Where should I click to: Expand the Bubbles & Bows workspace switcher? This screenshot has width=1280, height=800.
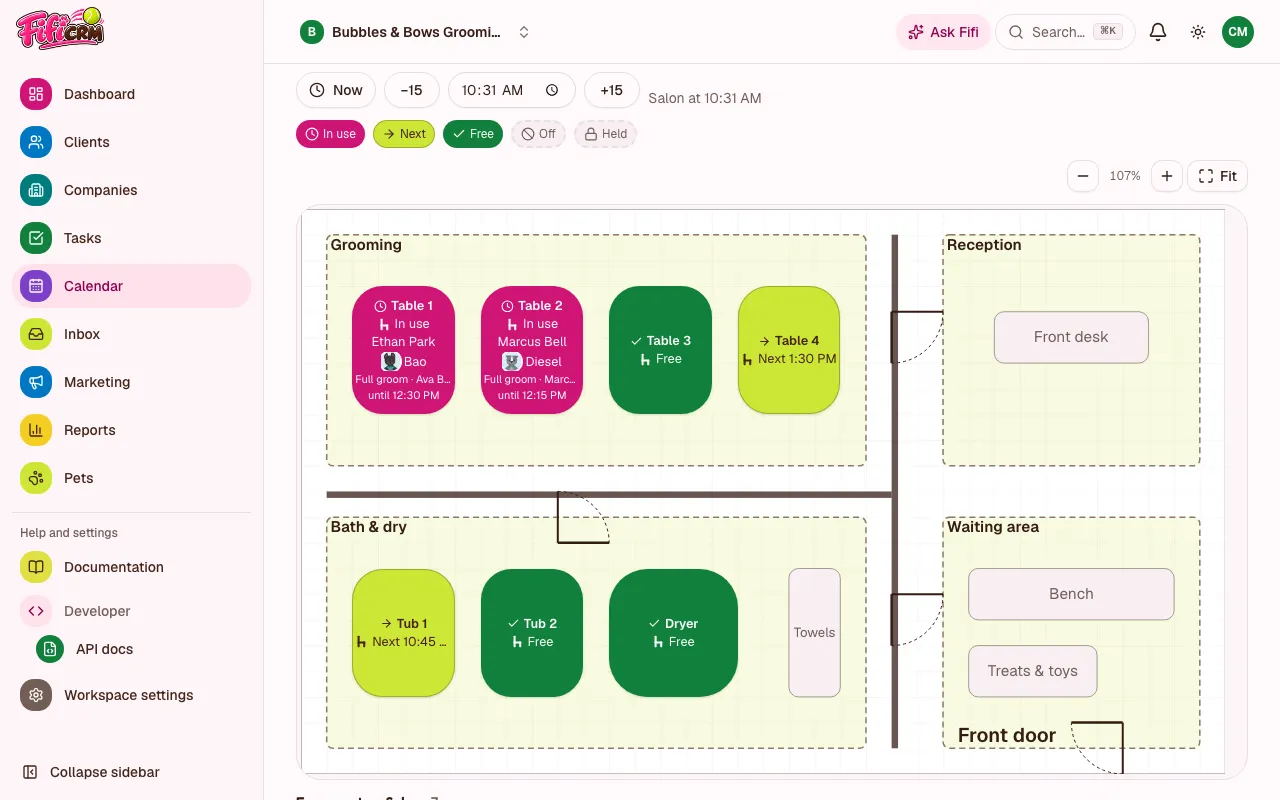tap(415, 32)
